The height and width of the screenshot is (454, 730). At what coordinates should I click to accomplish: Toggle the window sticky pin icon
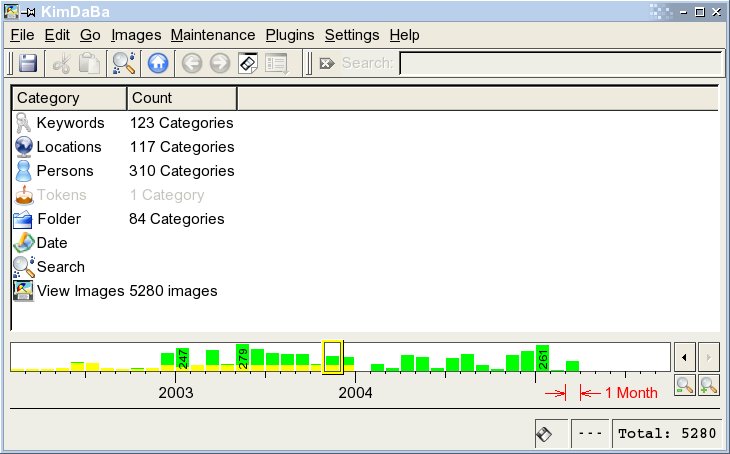29,12
